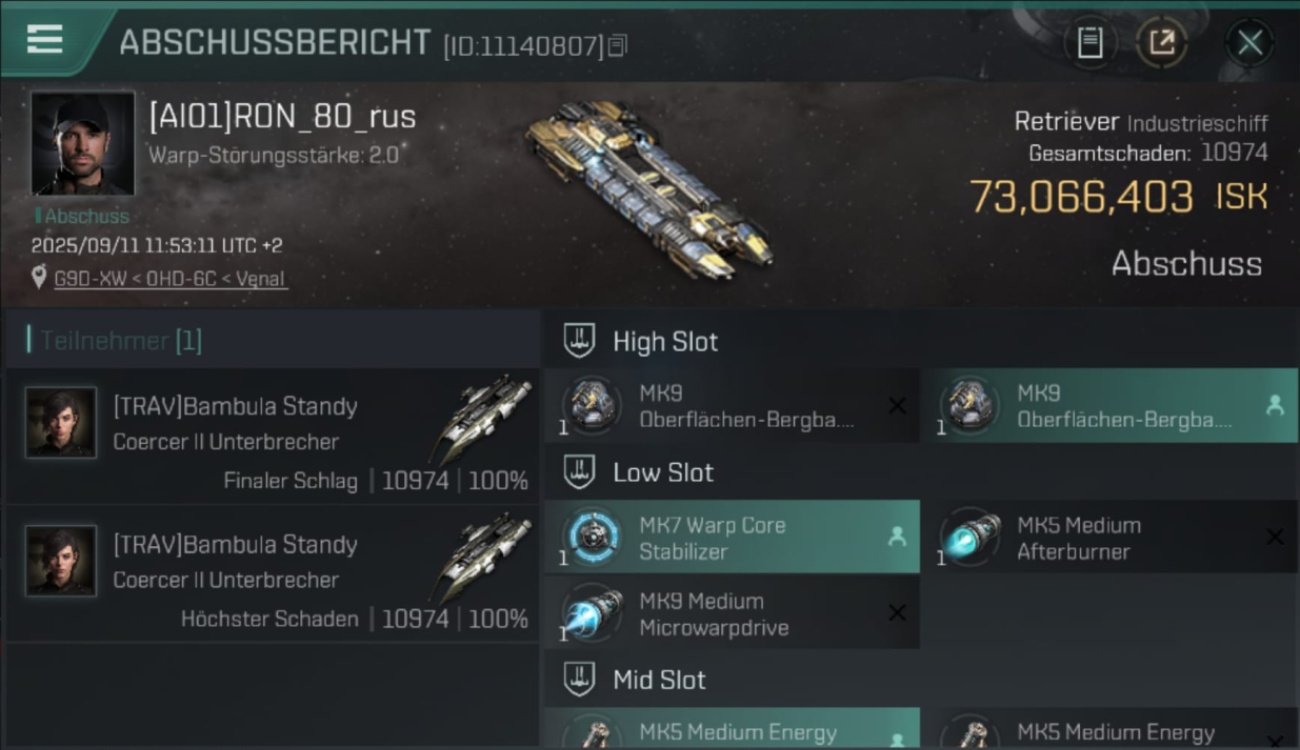1300x750 pixels.
Task: Select the dropped MK9 Oberflächen-Bergbau module
Action: (x=1108, y=406)
